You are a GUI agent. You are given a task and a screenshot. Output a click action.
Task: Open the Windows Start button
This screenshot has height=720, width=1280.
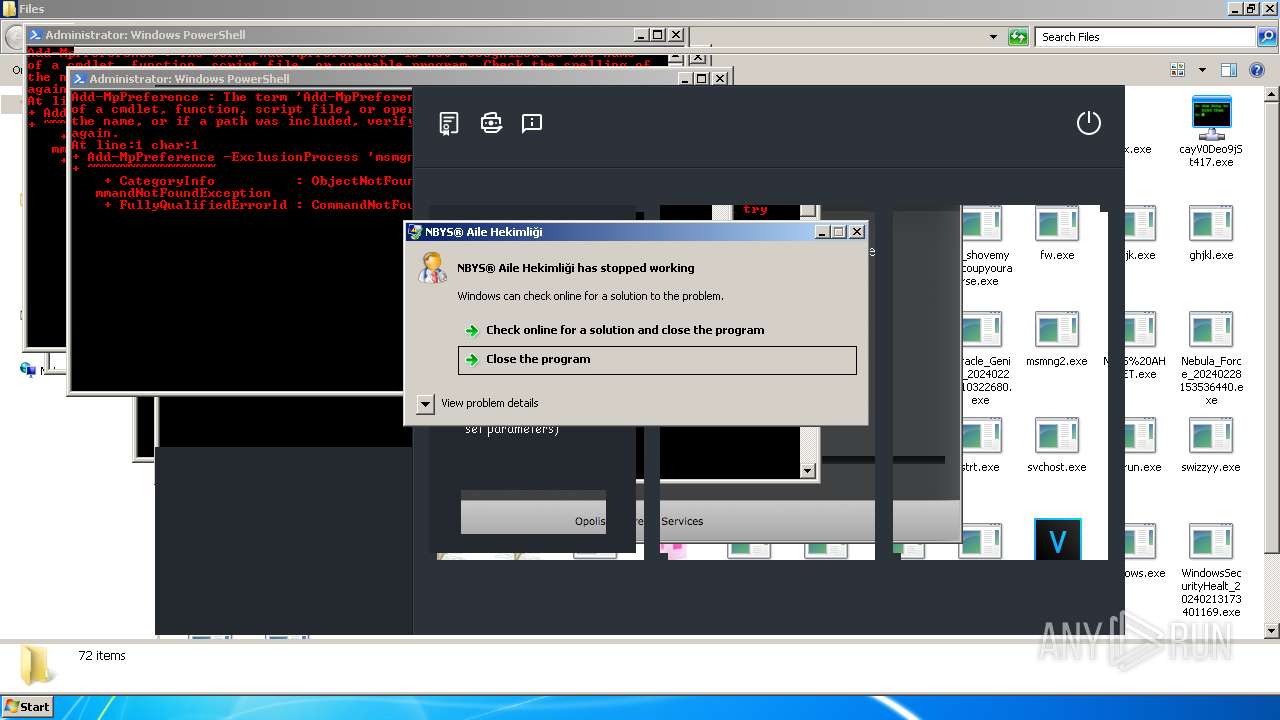click(27, 706)
